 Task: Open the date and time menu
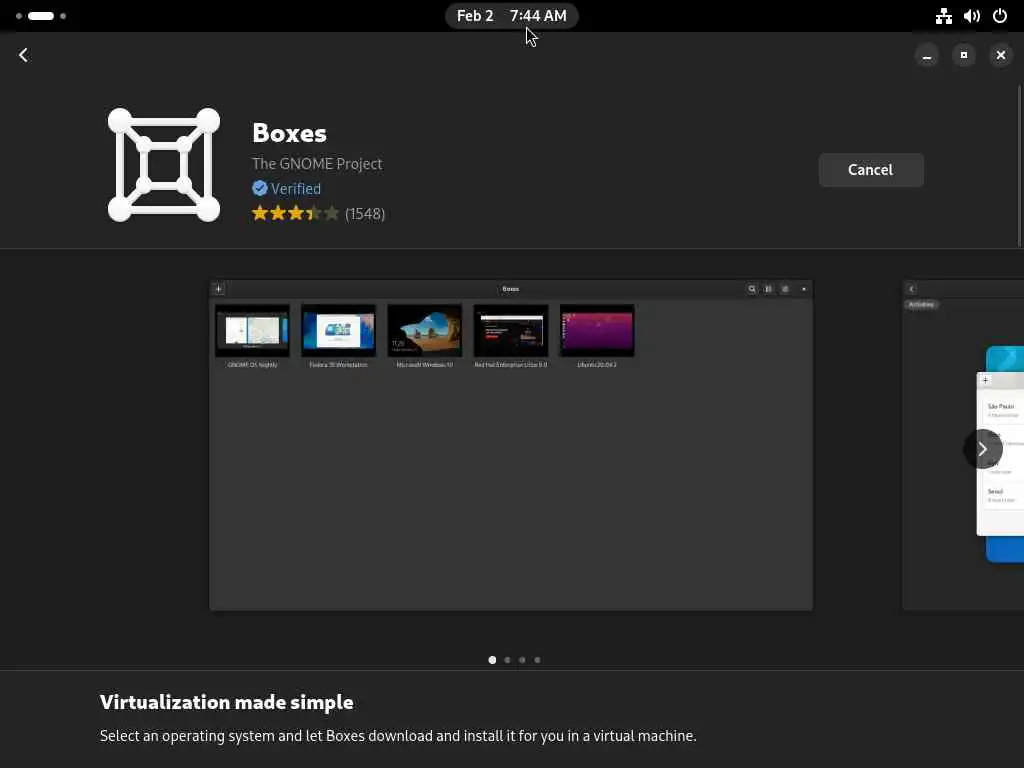pos(512,16)
